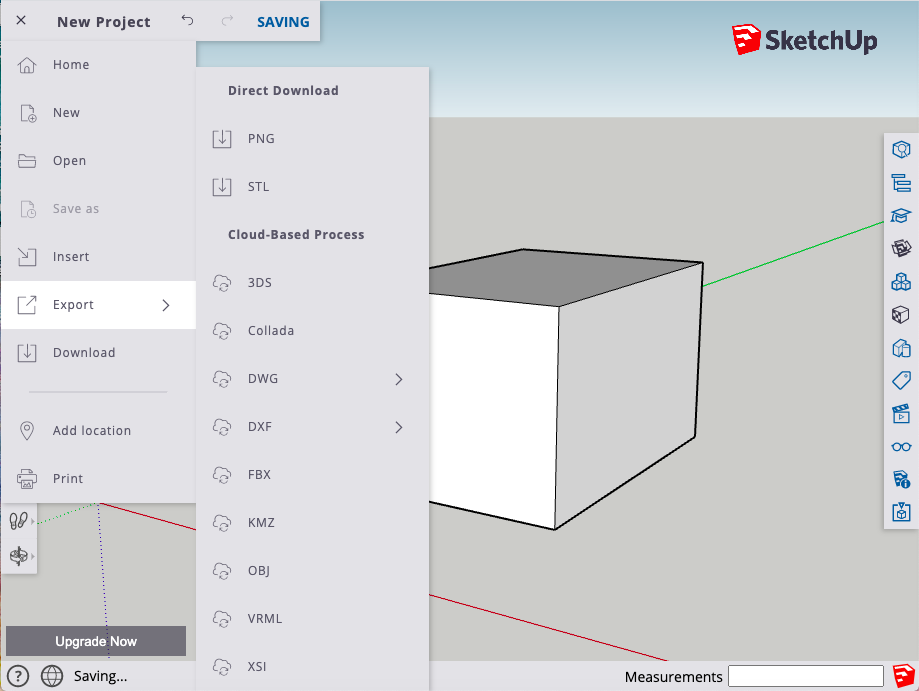Open the Scenes panel
The height and width of the screenshot is (691, 919).
(x=900, y=413)
